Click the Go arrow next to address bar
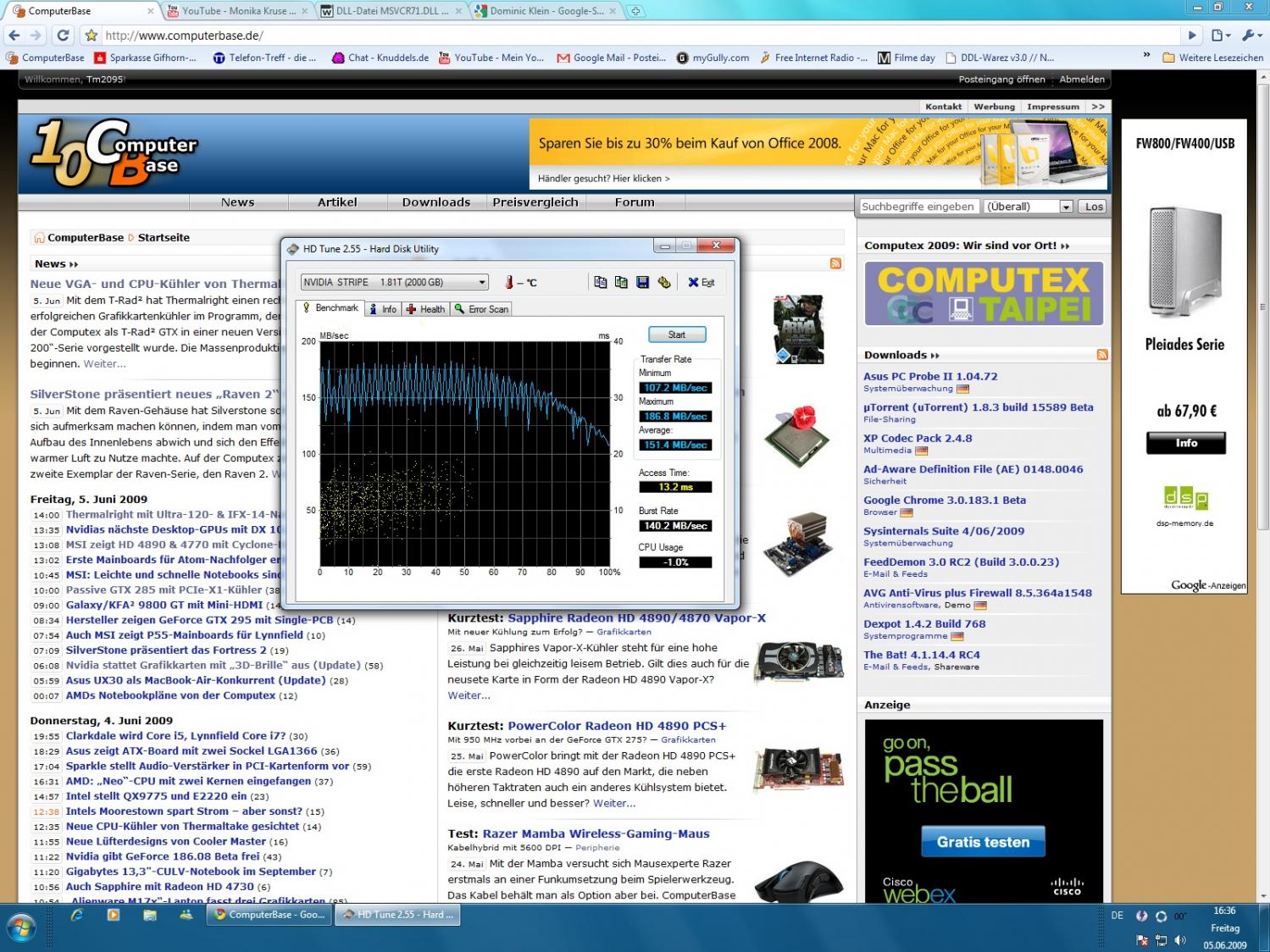 coord(1192,36)
